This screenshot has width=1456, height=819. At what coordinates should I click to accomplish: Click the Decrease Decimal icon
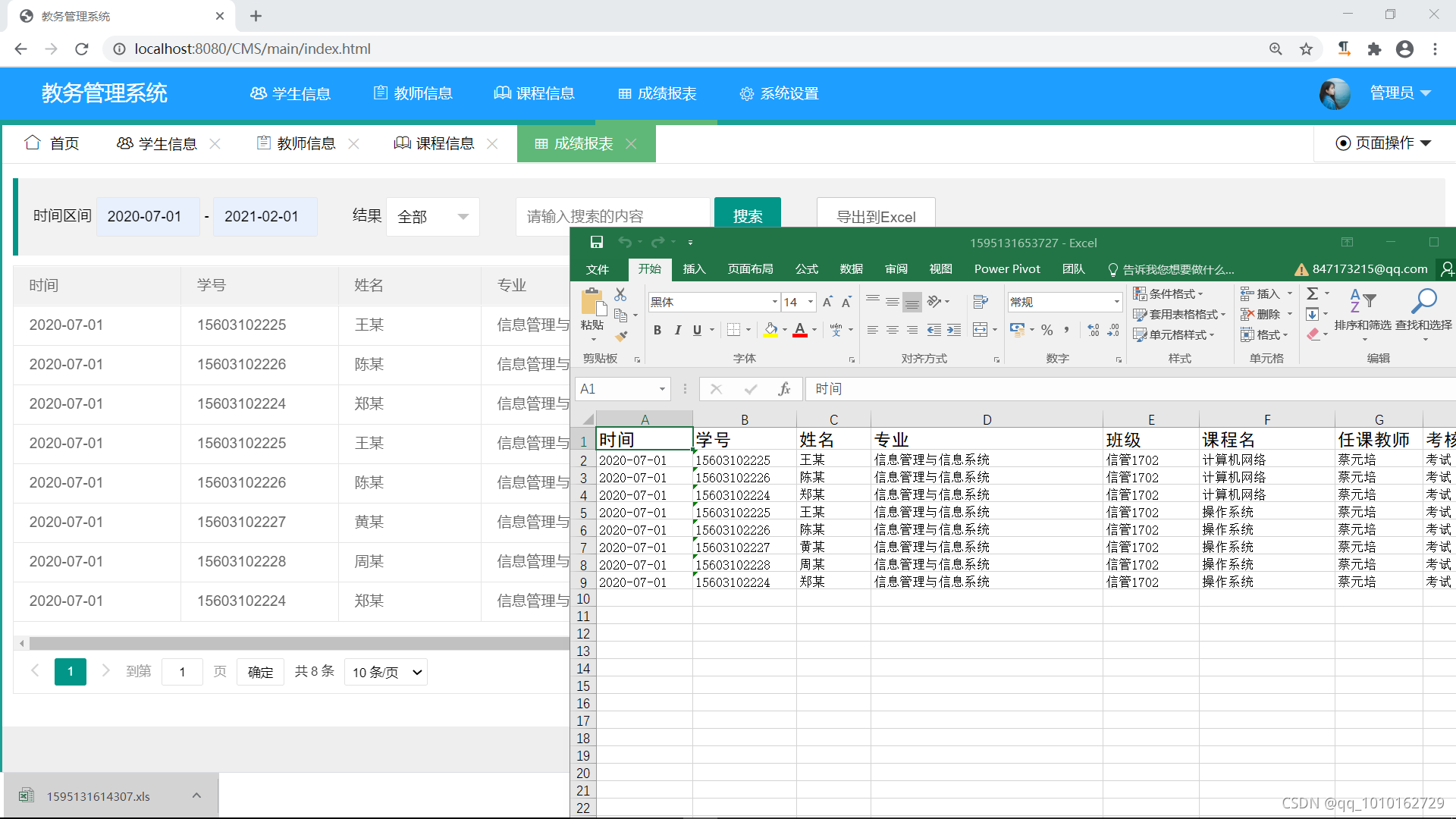click(x=1113, y=330)
